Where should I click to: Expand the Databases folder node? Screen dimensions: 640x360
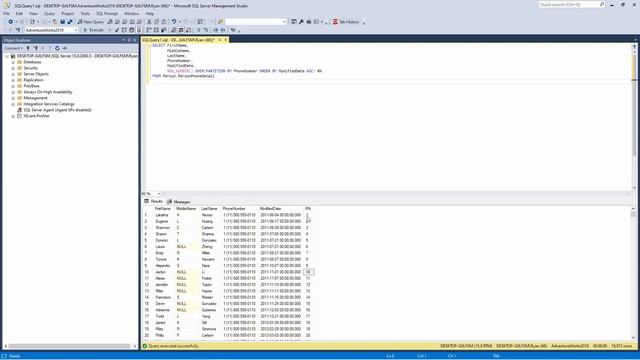[x=13, y=62]
